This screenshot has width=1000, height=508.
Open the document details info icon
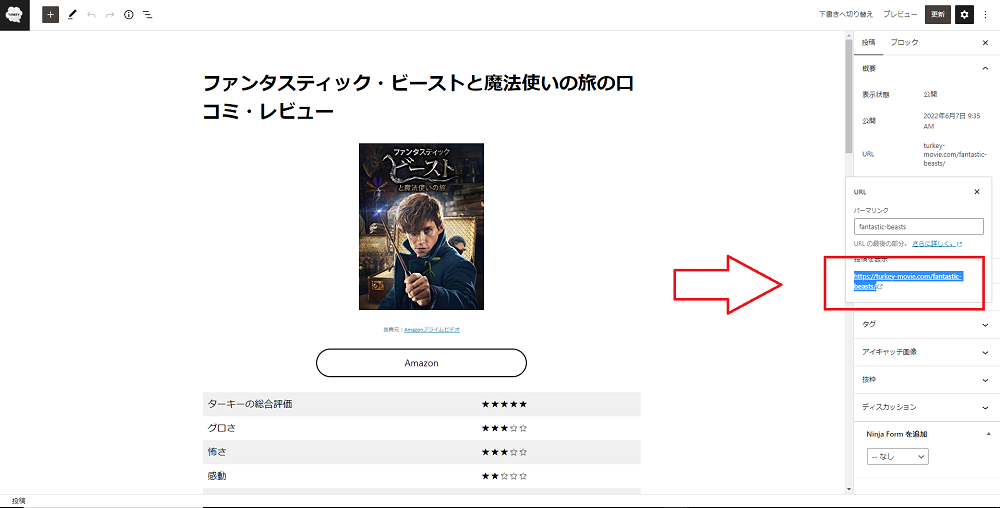[129, 14]
